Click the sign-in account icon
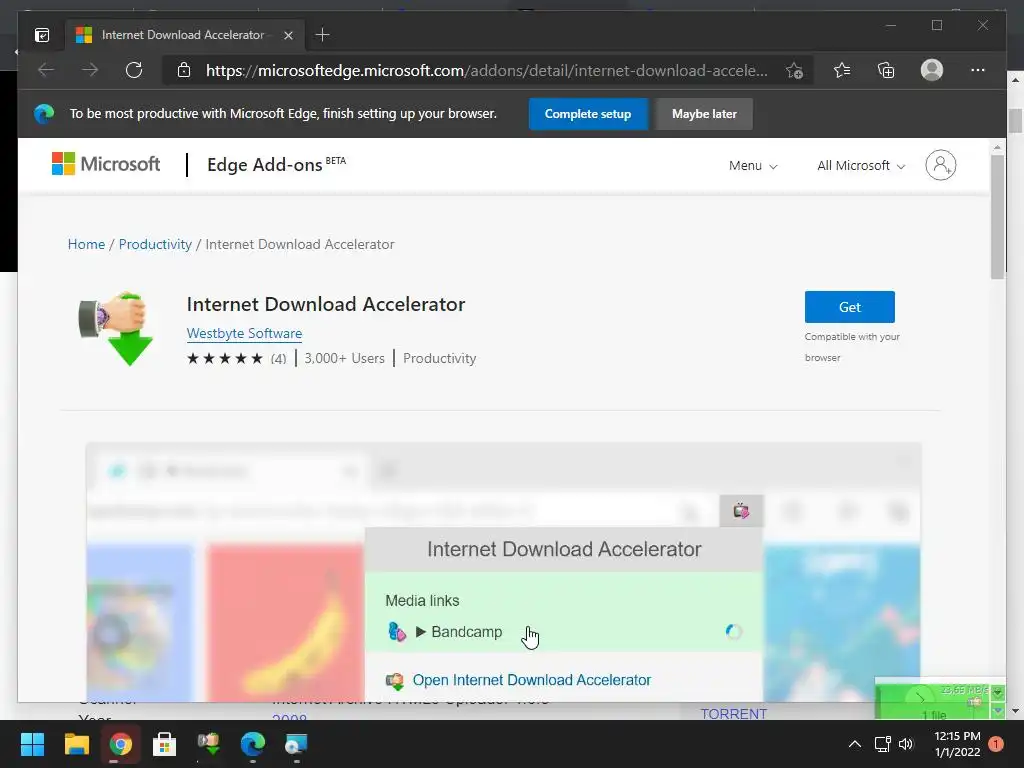Screen dimensions: 1024x768 pyautogui.click(x=940, y=165)
